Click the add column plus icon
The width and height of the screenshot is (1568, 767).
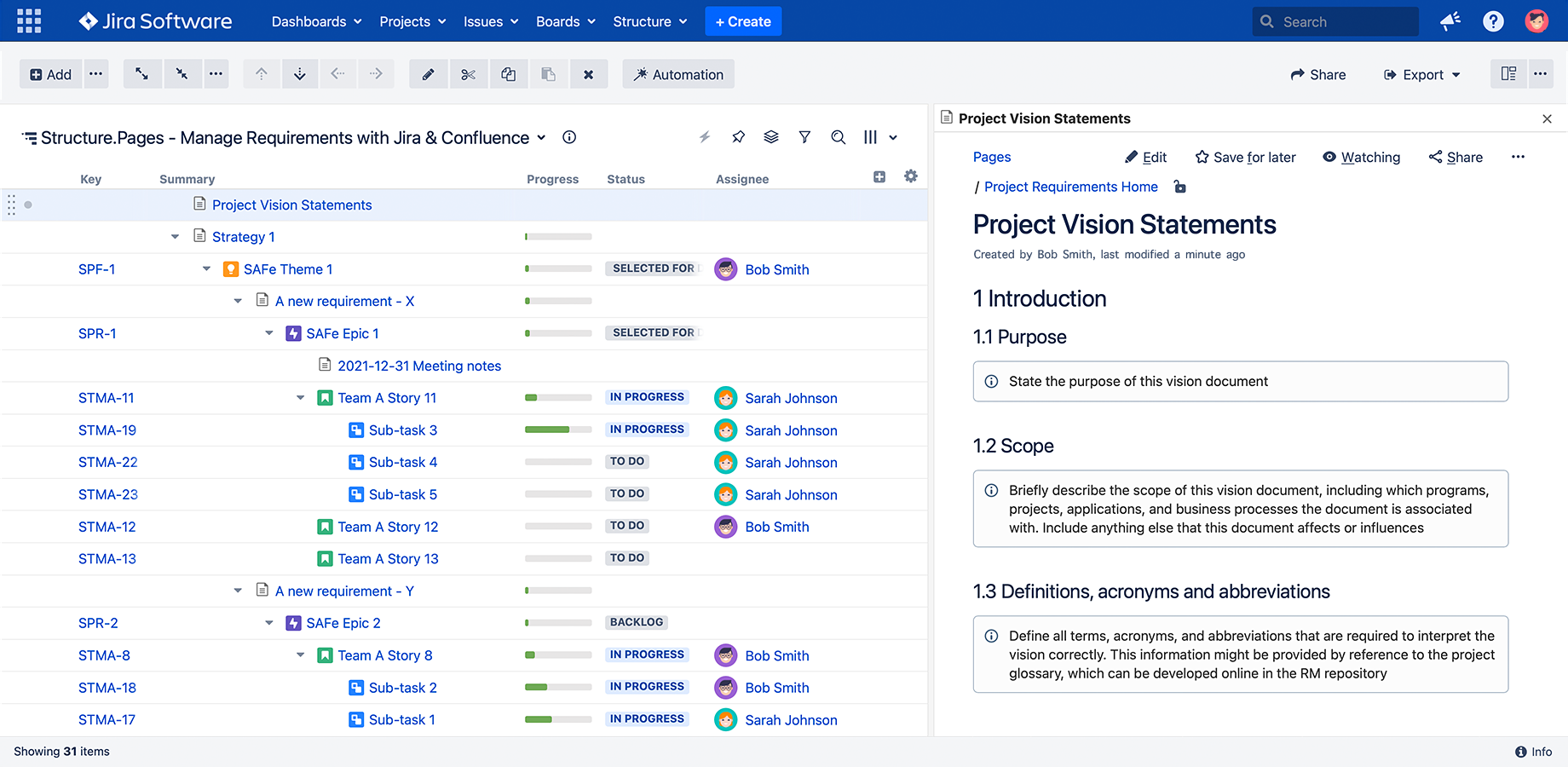879,176
